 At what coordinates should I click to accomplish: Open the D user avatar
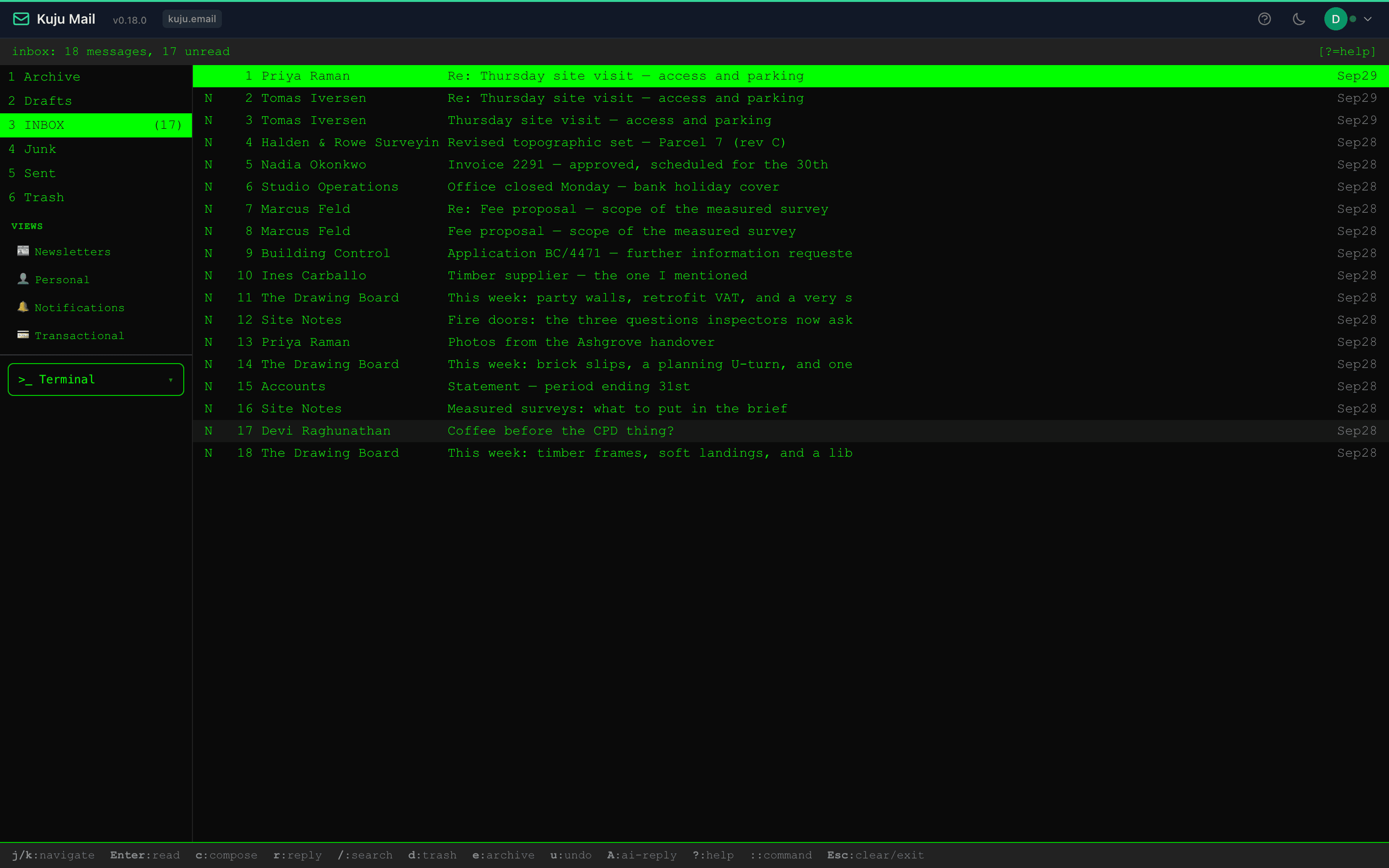(1335, 19)
